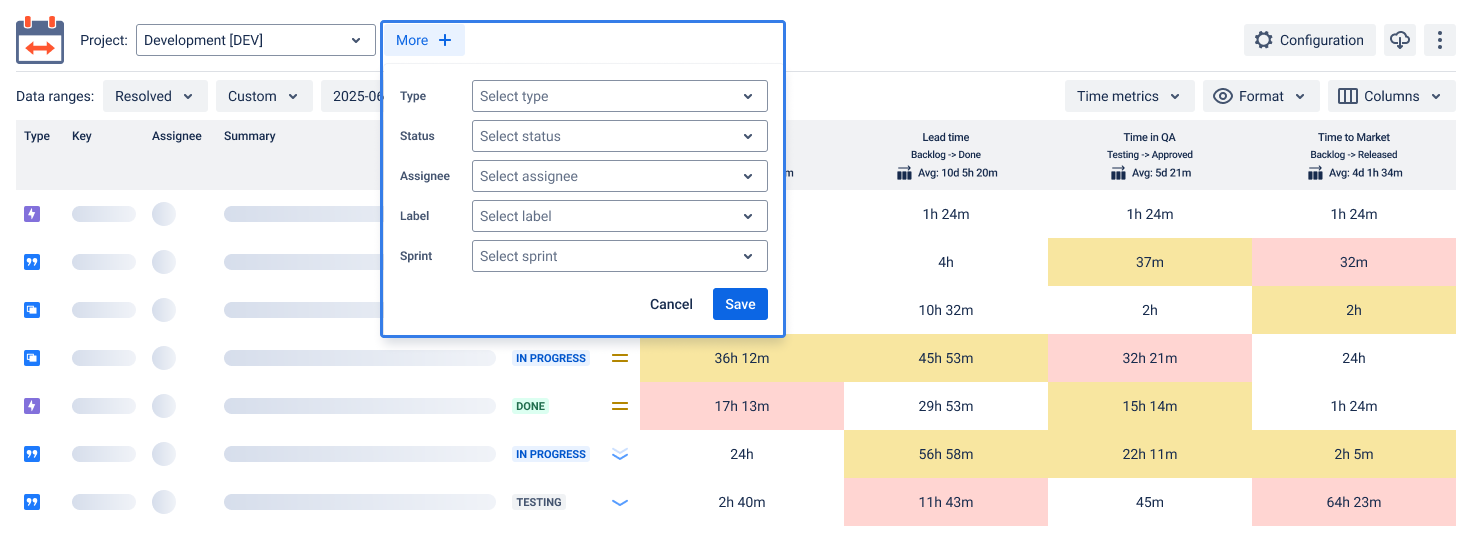Click the Time to Market average icon
Viewport: 1472px width, 542px height.
pyautogui.click(x=1316, y=173)
